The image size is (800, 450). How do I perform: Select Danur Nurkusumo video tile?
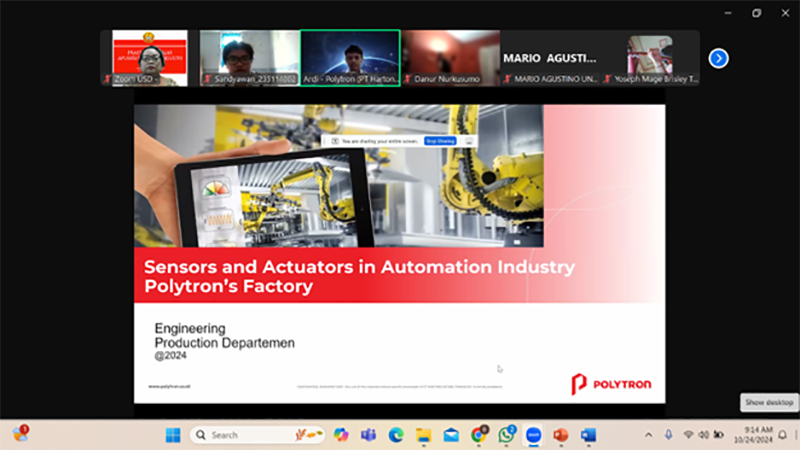451,58
